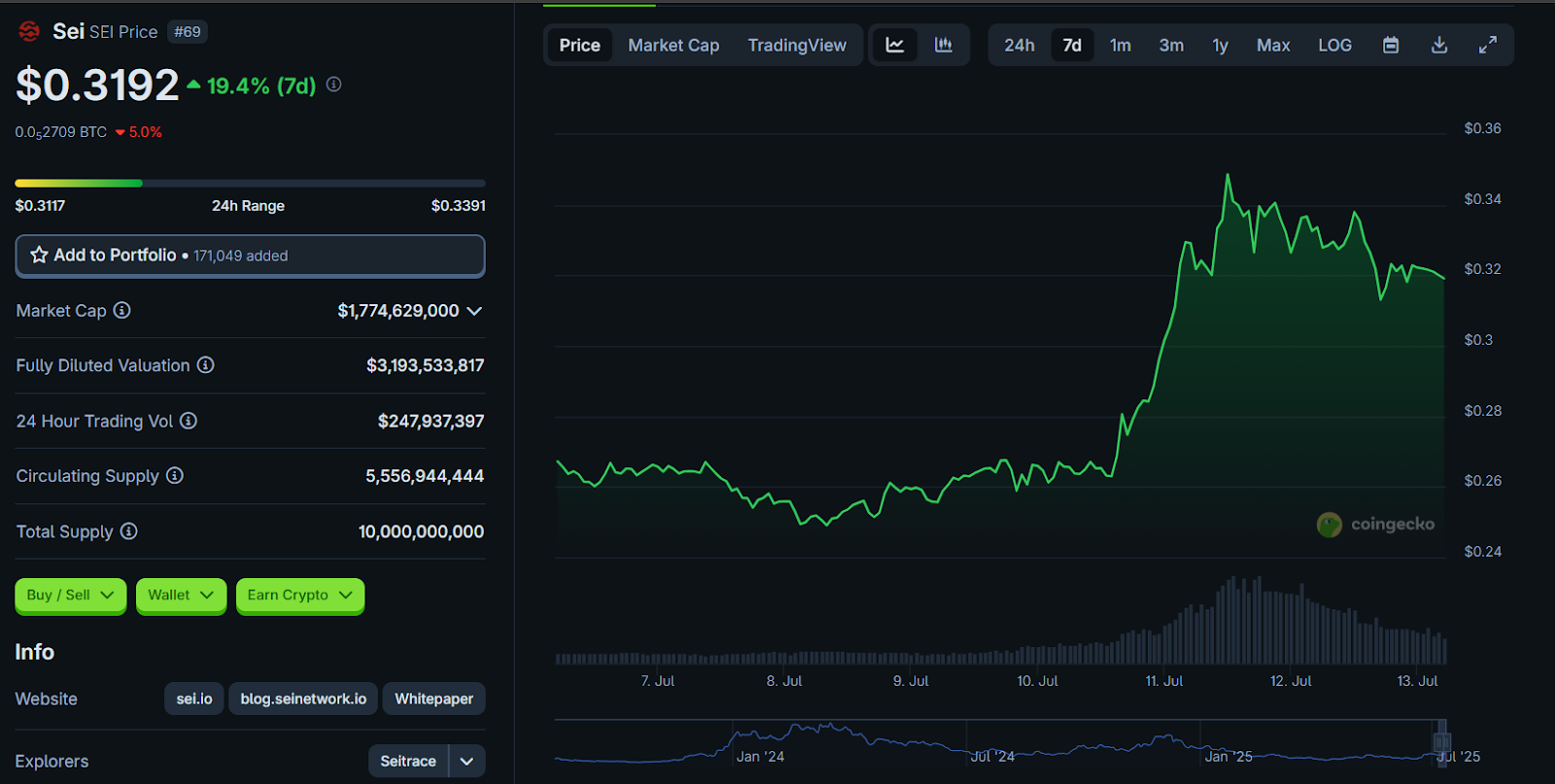Switch to the line chart view icon
Screen dimensions: 1555x784
(x=895, y=45)
